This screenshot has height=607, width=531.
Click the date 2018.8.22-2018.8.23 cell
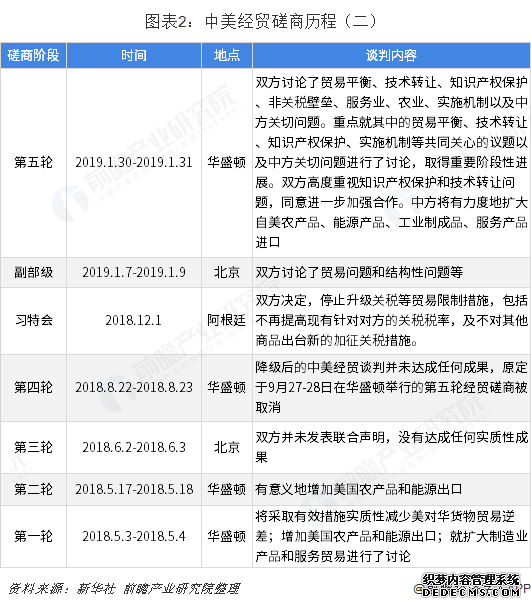click(x=134, y=388)
